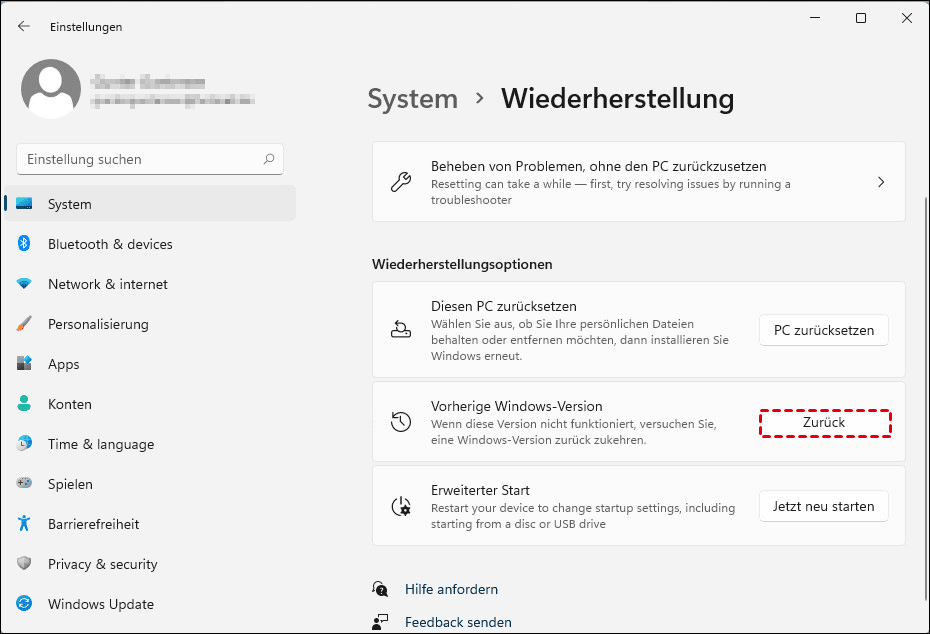Click the user profile avatar

51,89
